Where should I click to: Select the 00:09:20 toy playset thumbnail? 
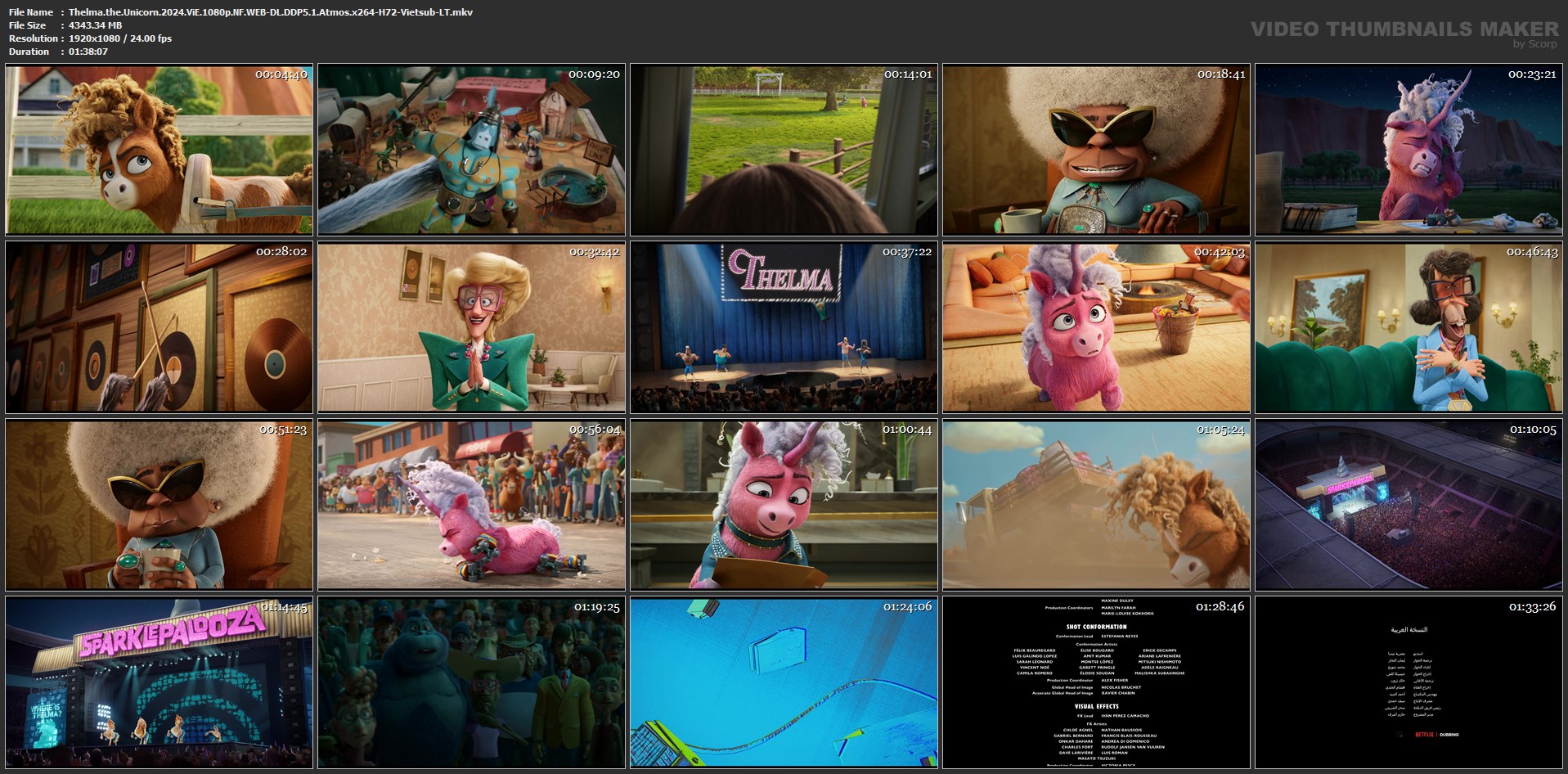(x=471, y=150)
